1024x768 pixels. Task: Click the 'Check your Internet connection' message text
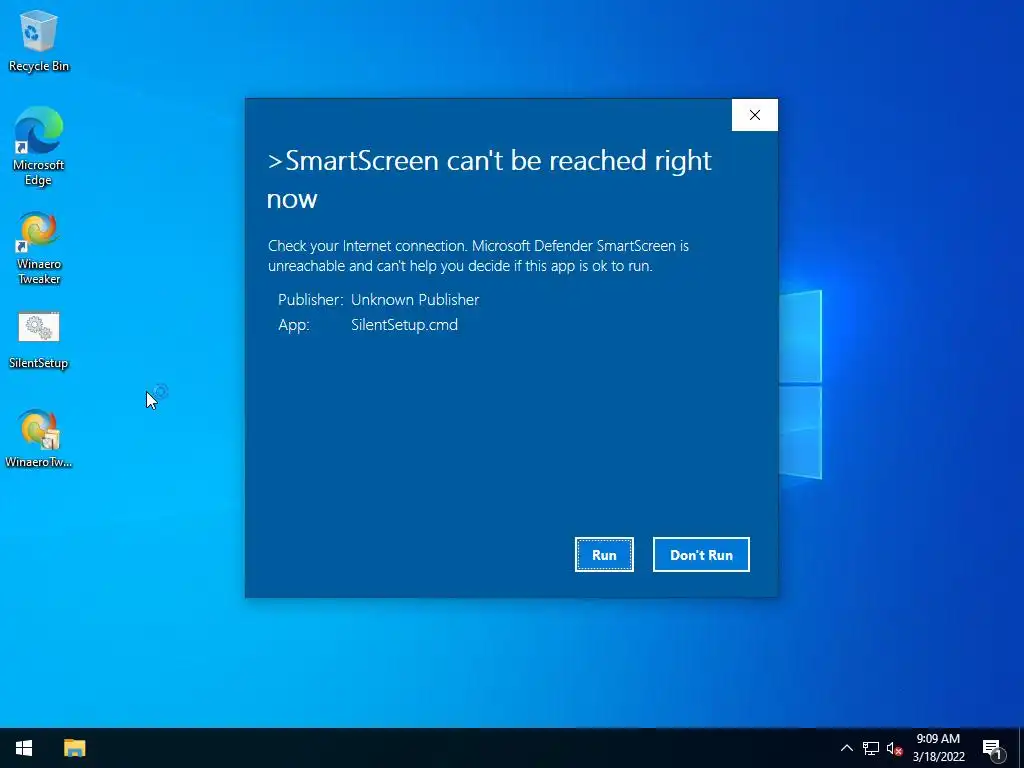click(x=478, y=255)
